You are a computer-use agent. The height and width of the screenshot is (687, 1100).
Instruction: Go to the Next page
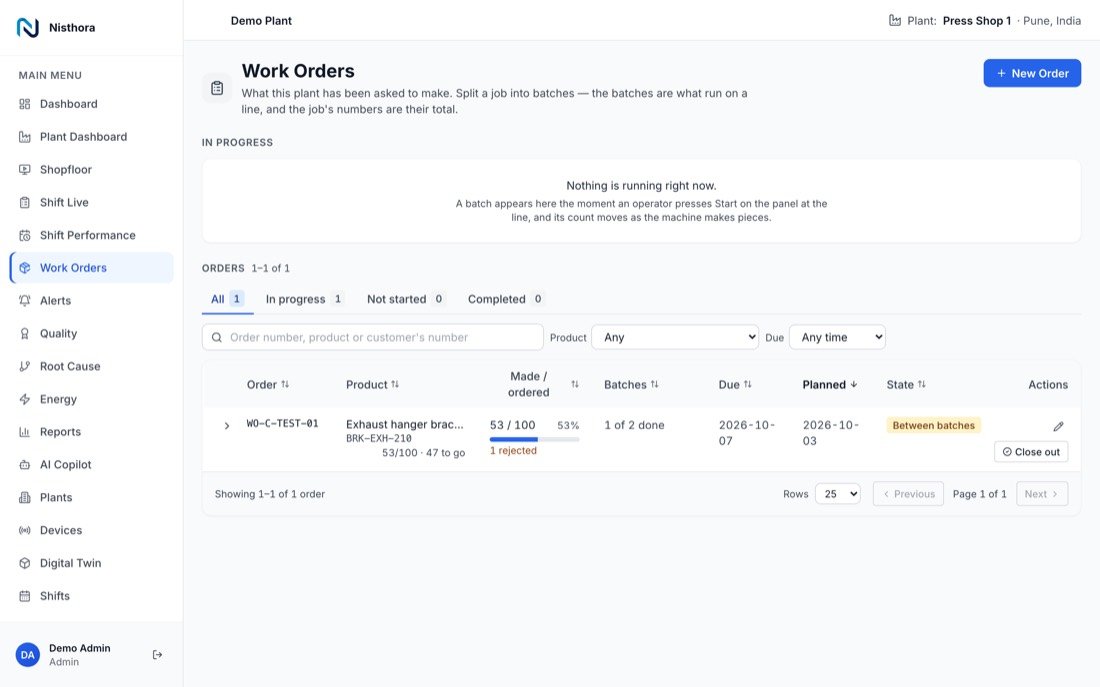pyautogui.click(x=1042, y=494)
